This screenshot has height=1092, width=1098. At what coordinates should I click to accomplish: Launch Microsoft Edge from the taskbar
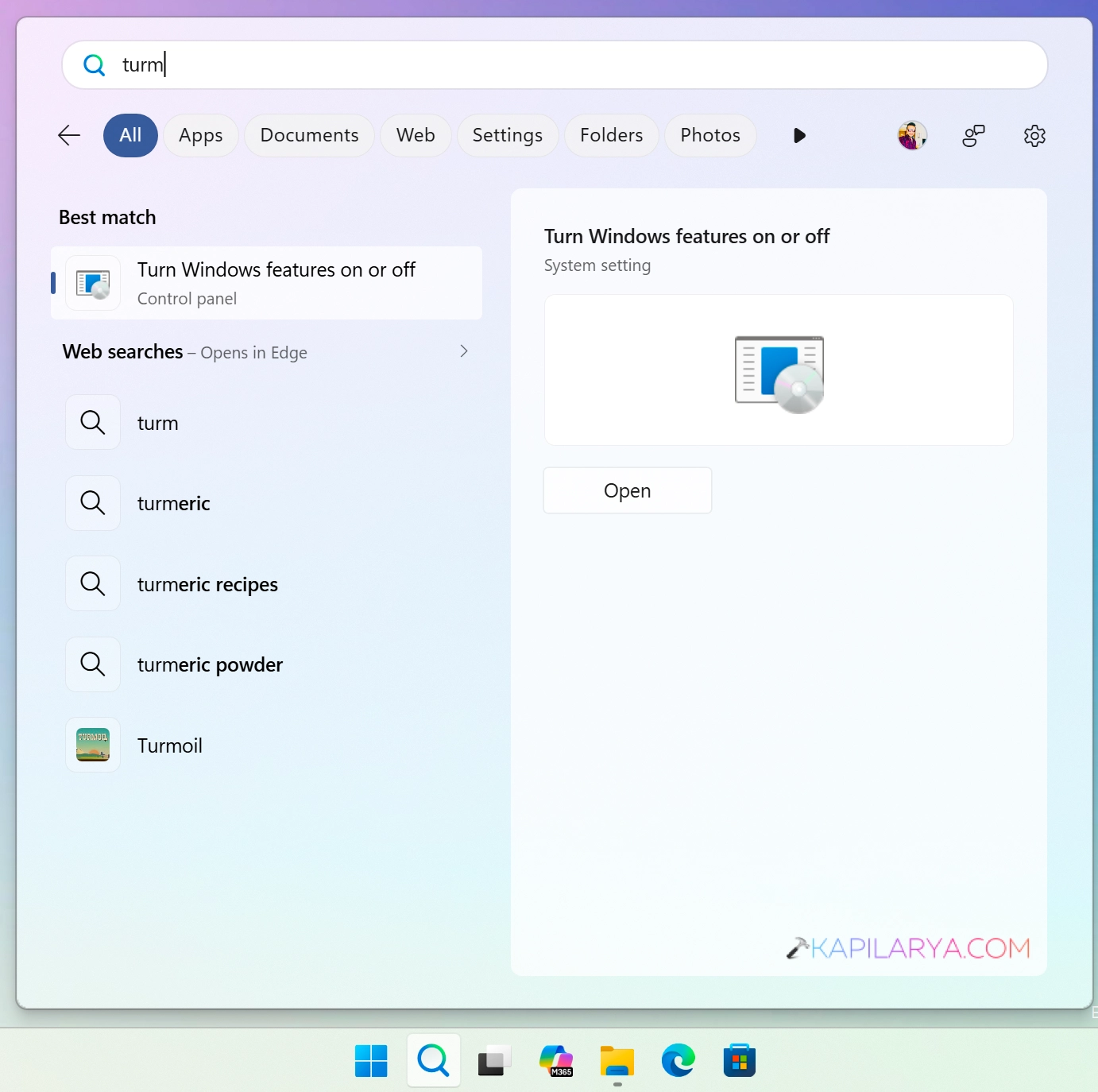point(679,1060)
